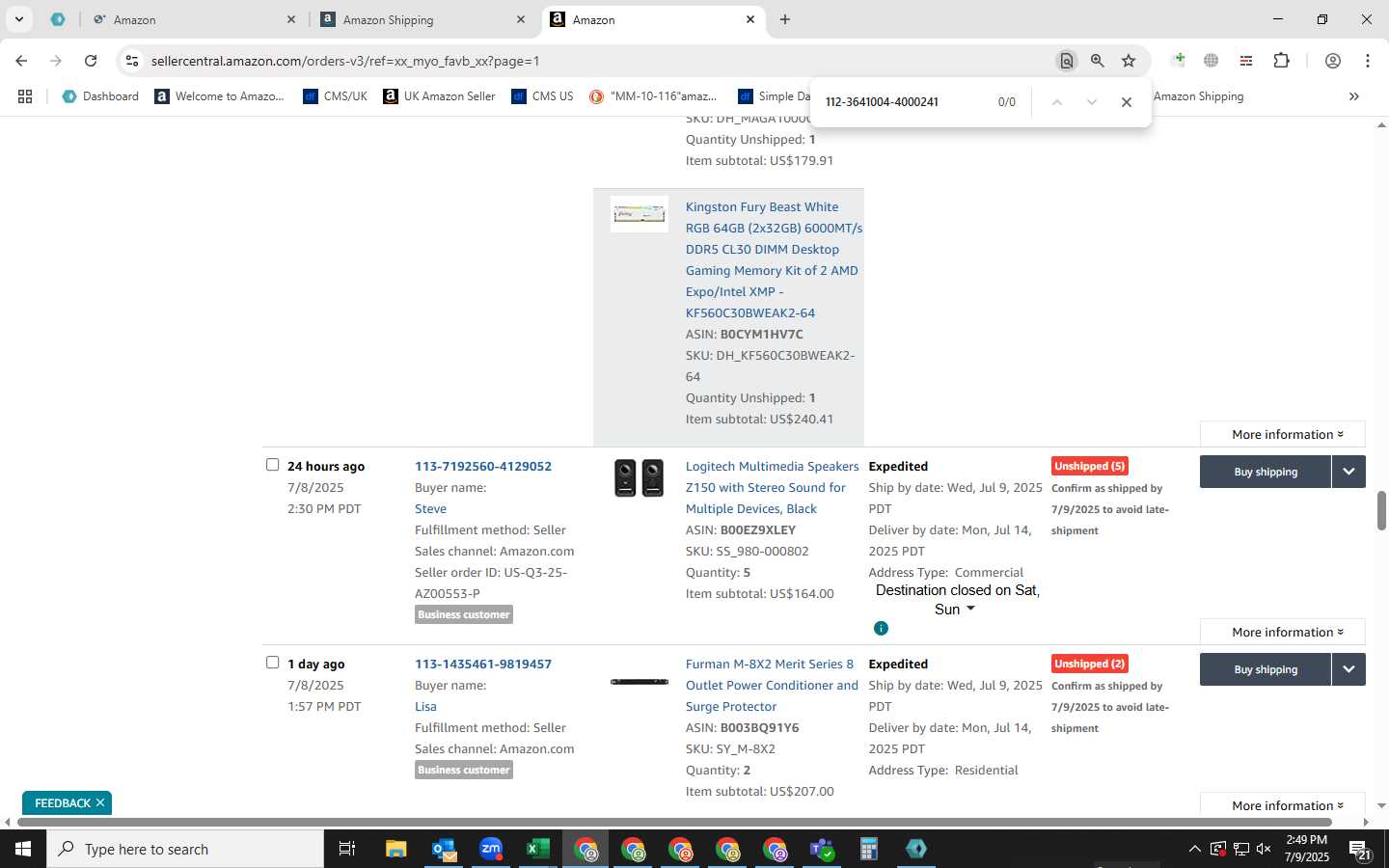Viewport: 1389px width, 868px height.
Task: Open the Kingston Fury Beast product link
Action: coord(774,259)
